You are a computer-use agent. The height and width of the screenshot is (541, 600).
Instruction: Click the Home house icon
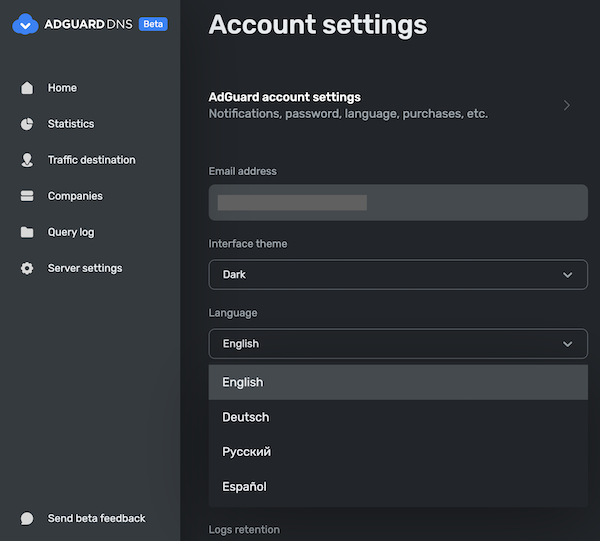click(27, 88)
